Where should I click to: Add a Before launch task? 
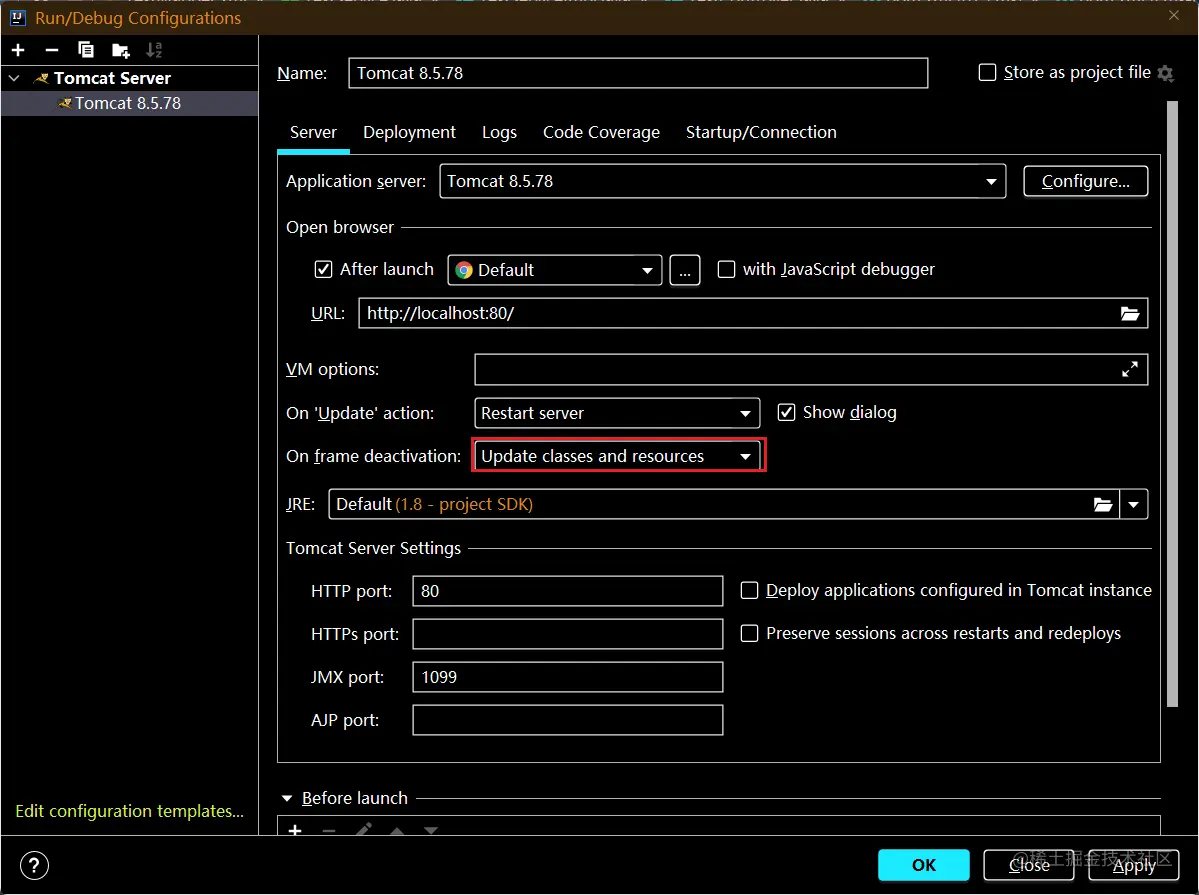point(295,830)
